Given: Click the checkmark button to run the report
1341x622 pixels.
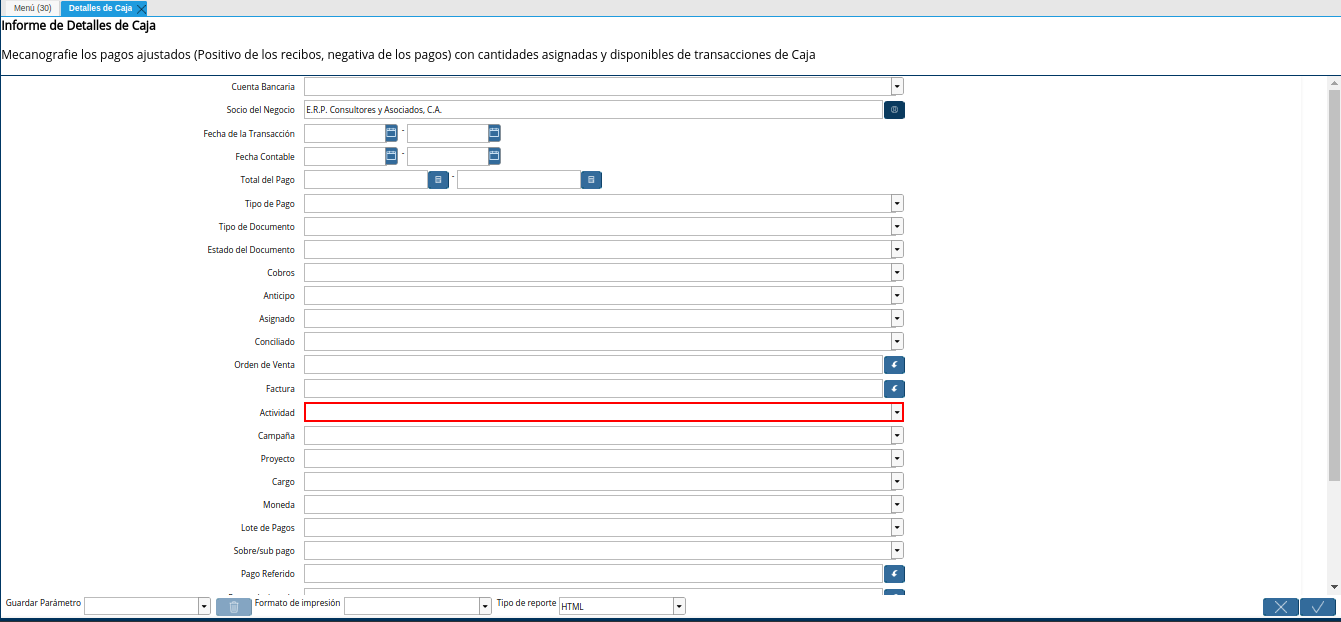Looking at the screenshot, I should click(1317, 606).
